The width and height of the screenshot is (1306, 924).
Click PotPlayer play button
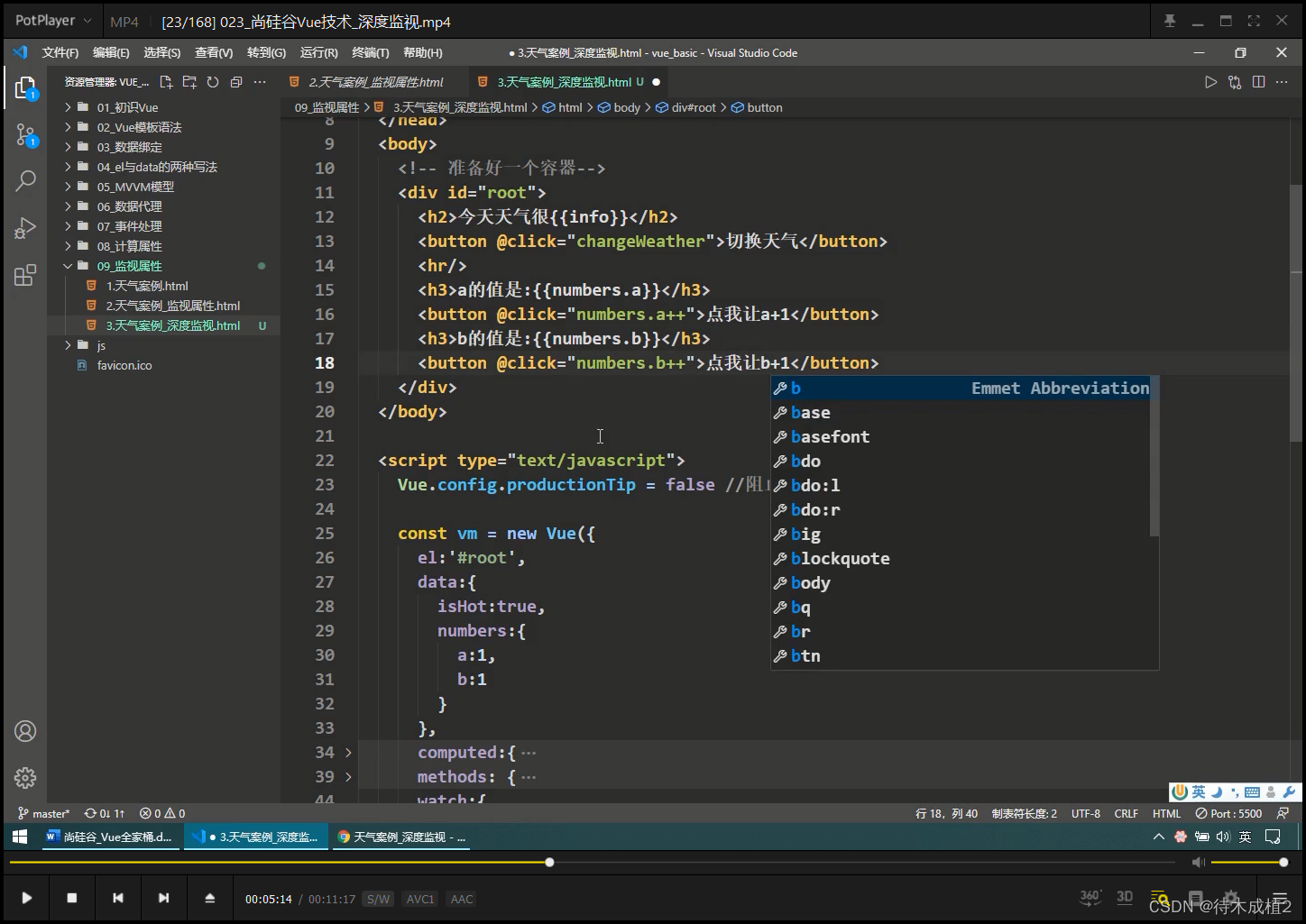pyautogui.click(x=26, y=898)
